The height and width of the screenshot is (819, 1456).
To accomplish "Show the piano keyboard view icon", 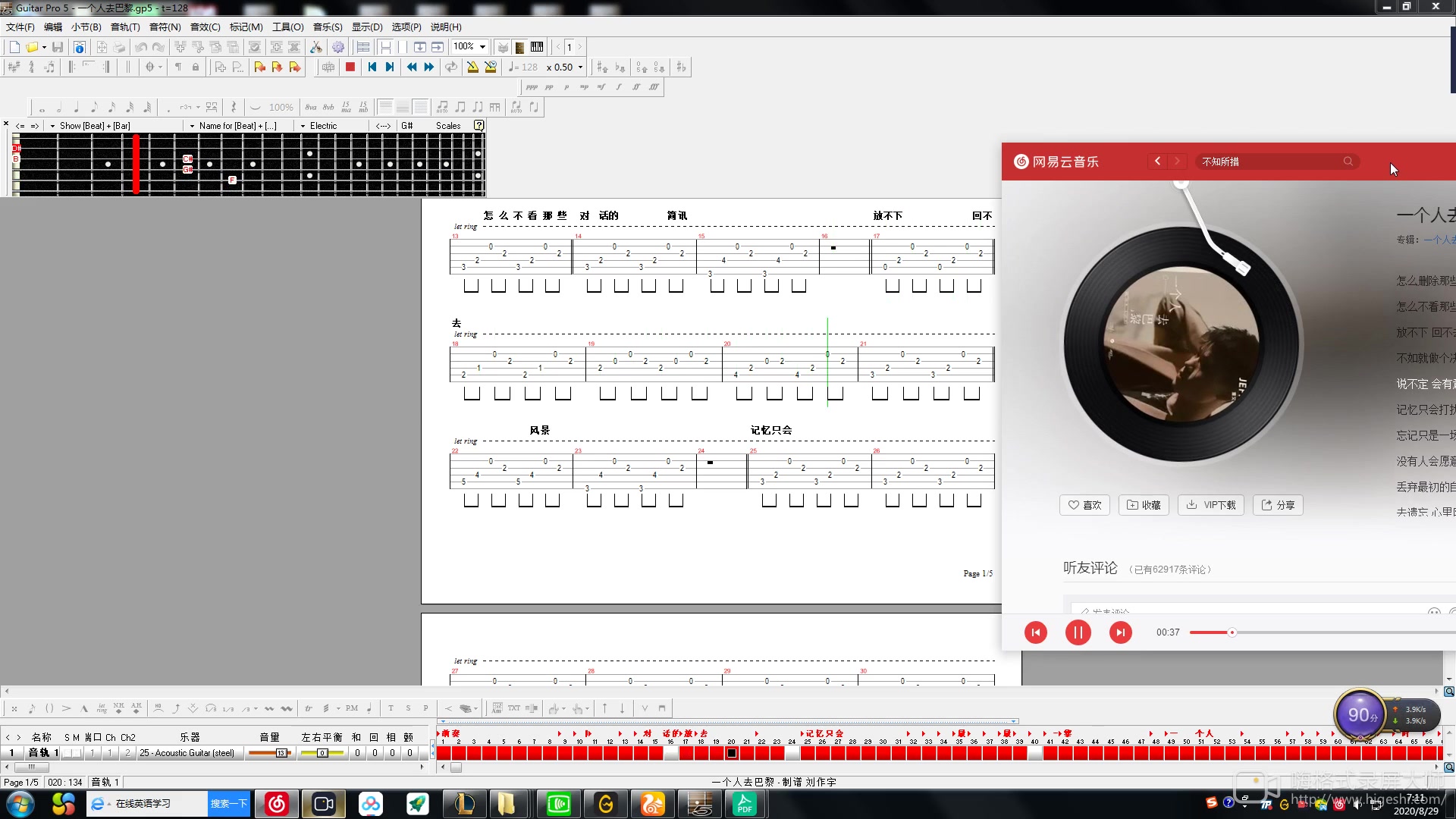I will tap(537, 47).
